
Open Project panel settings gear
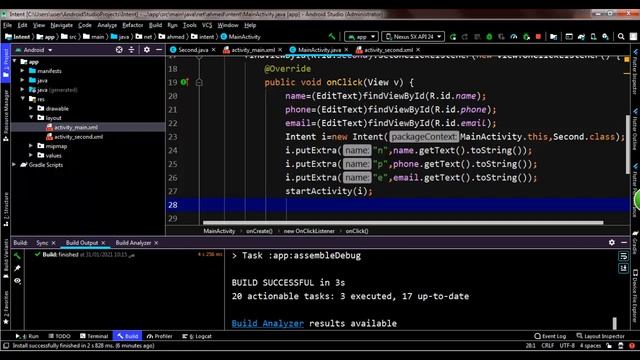pos(147,50)
